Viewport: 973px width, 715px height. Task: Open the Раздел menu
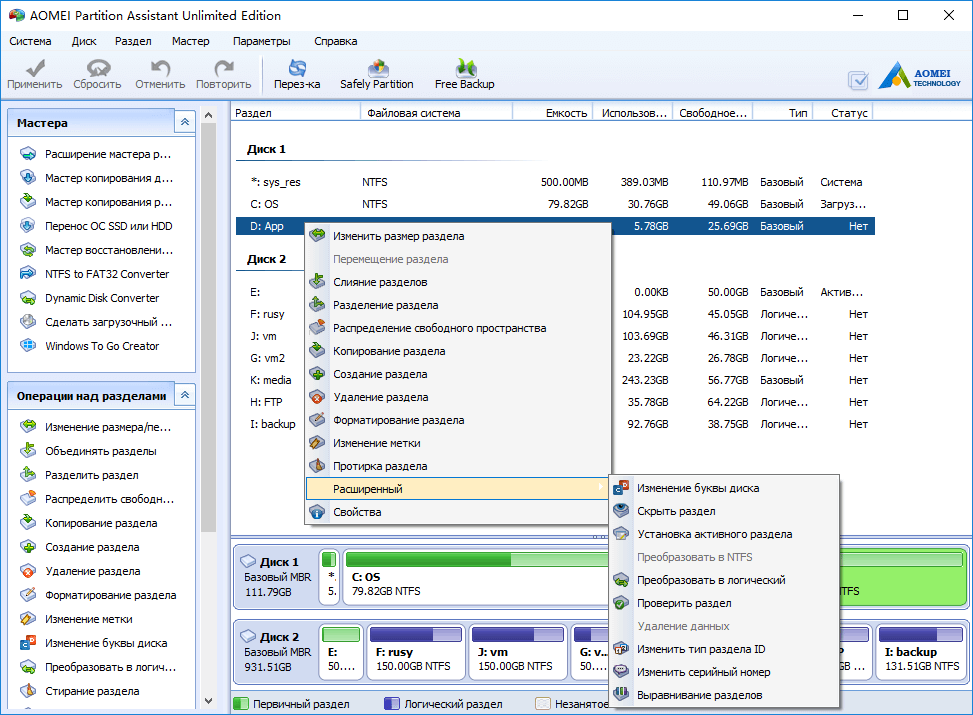[x=133, y=41]
